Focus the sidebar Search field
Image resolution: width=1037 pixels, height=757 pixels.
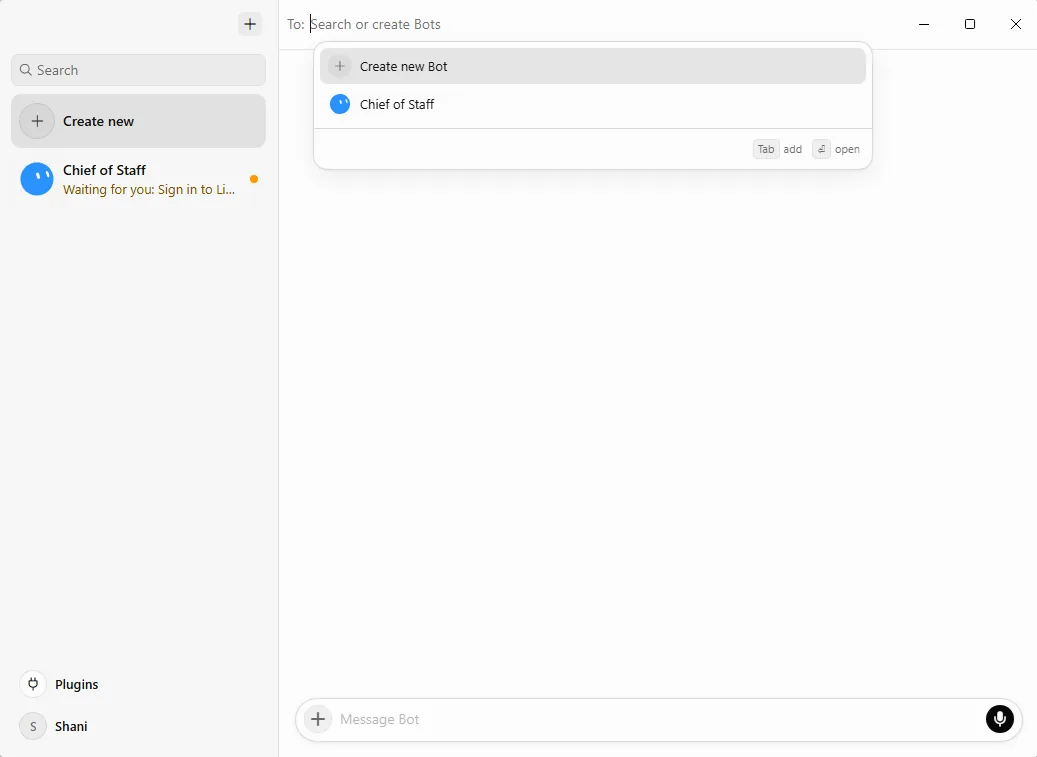pos(138,70)
